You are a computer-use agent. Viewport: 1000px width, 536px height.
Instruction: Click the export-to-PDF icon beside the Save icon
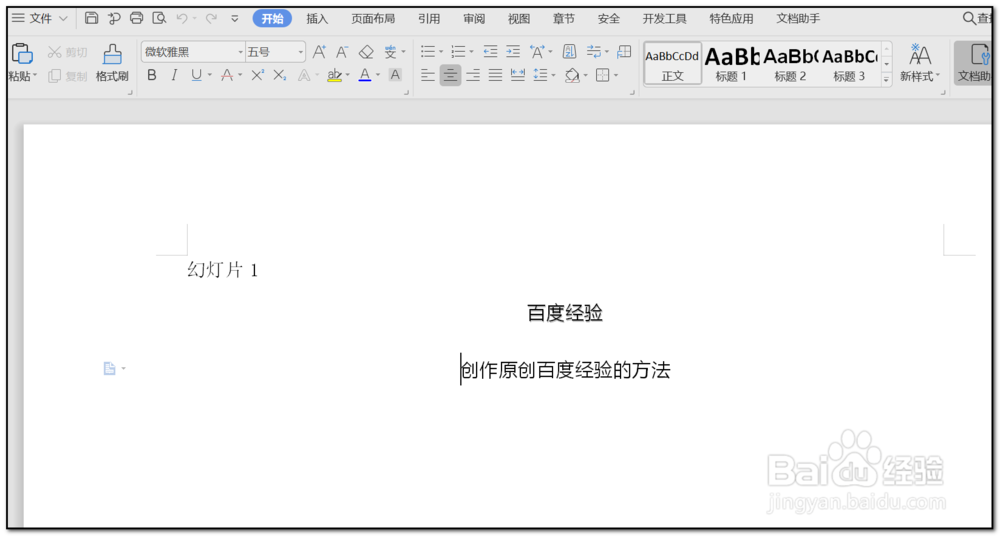point(114,19)
